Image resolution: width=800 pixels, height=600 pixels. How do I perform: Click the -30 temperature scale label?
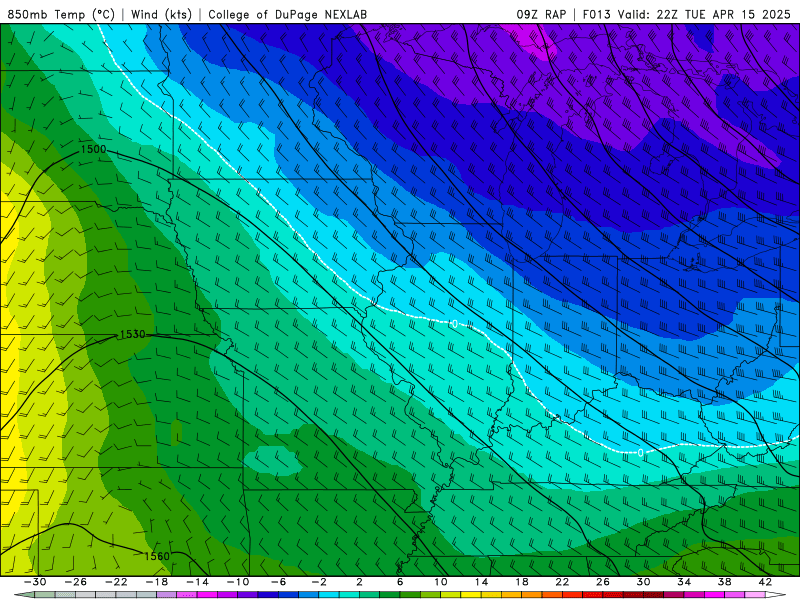pos(35,582)
